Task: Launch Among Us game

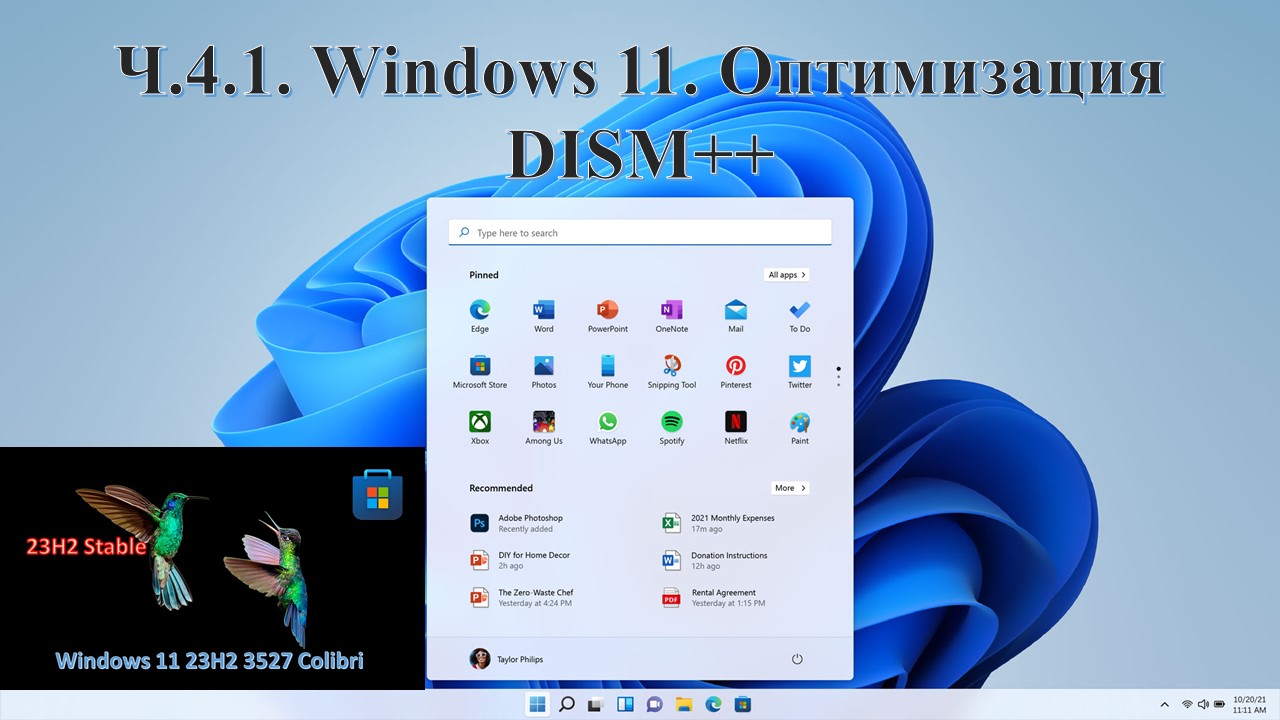Action: (544, 428)
